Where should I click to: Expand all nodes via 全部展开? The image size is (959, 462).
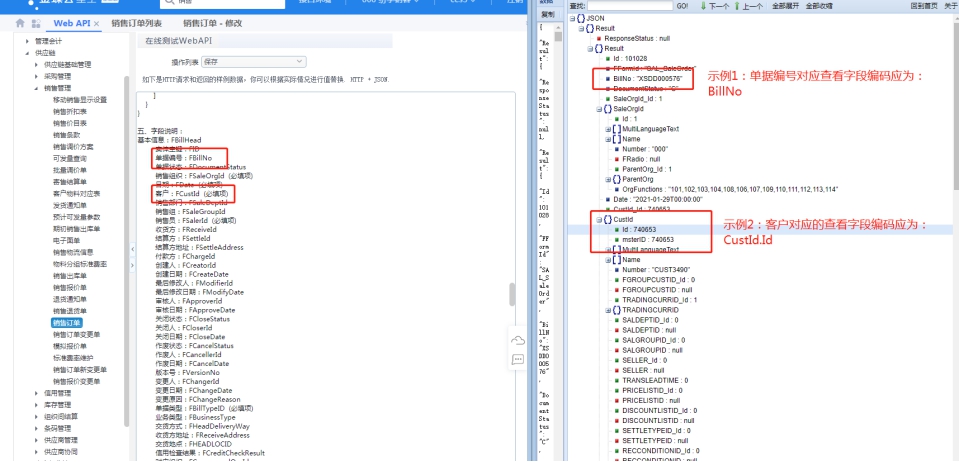(784, 6)
